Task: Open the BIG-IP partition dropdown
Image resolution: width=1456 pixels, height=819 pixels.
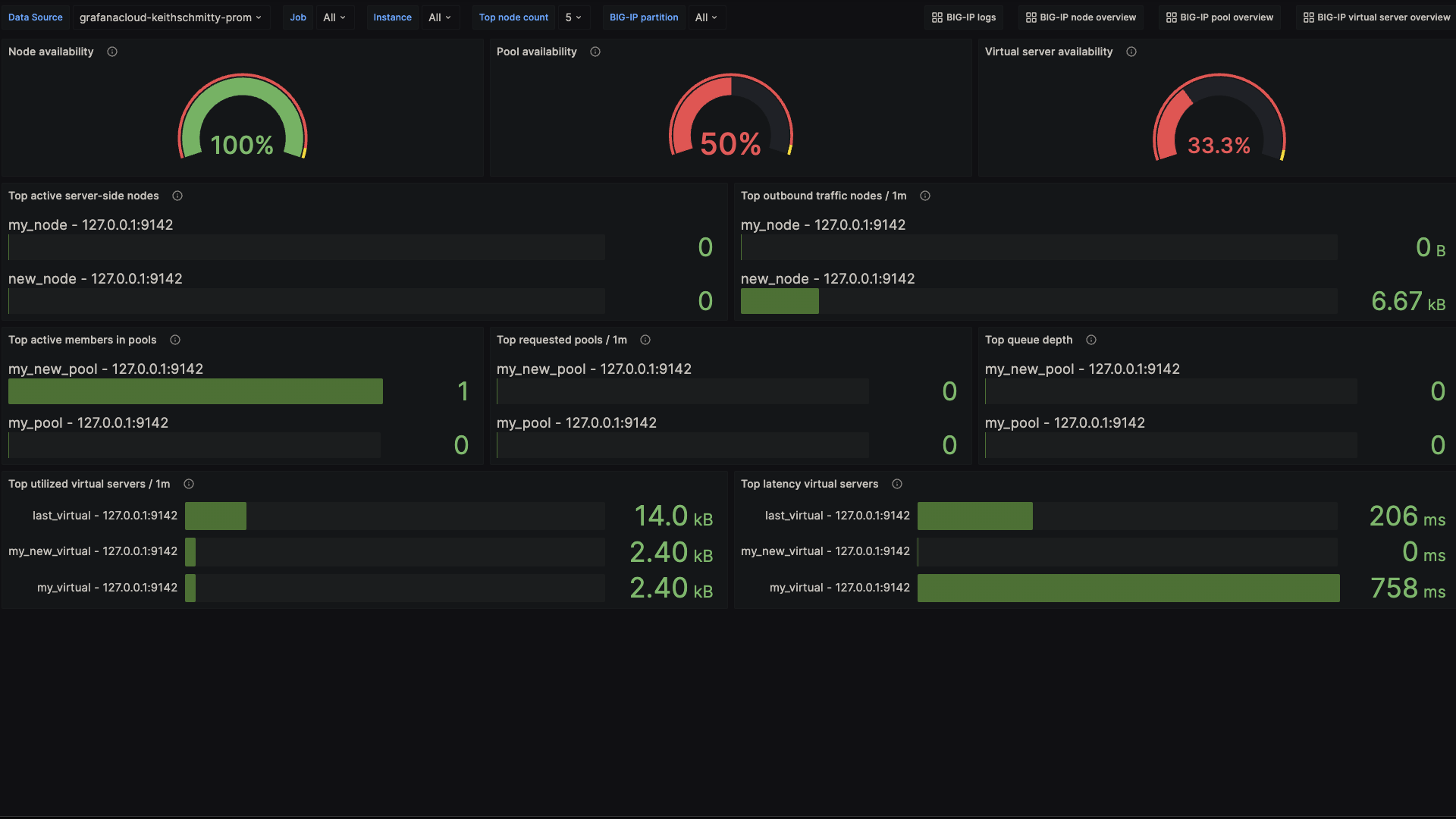Action: coord(705,17)
